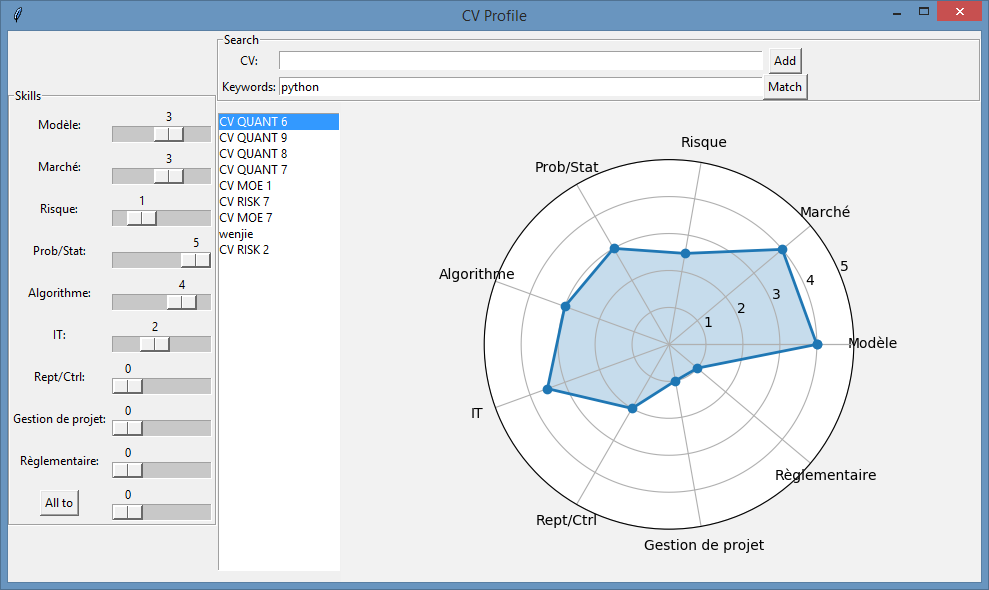Viewport: 989px width, 590px height.
Task: Click the Algorithme slider handle
Action: click(x=182, y=302)
